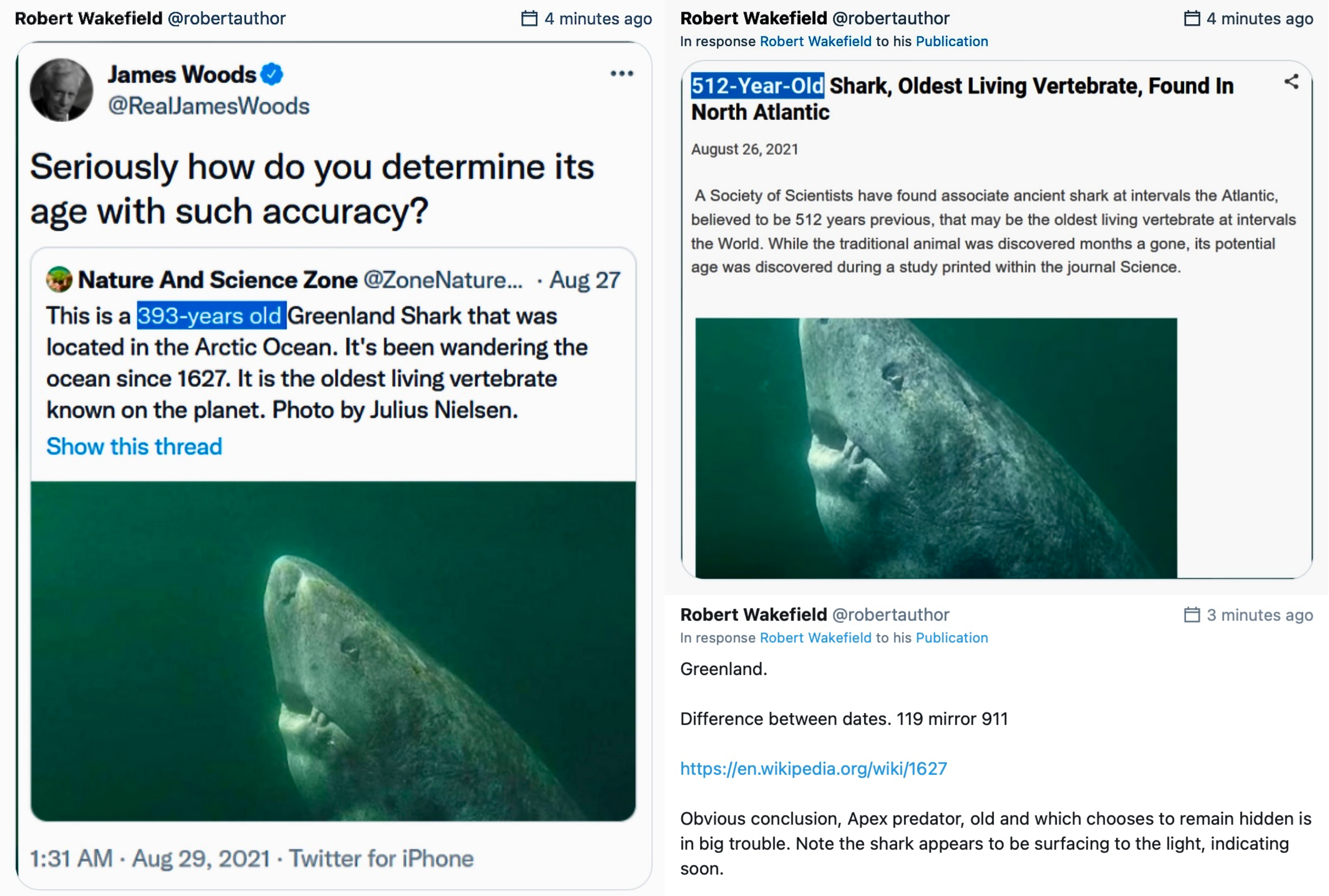This screenshot has width=1329, height=896.
Task: Click 'Robert Wakefield' link above the 'Greenland.' reply
Action: click(x=816, y=638)
